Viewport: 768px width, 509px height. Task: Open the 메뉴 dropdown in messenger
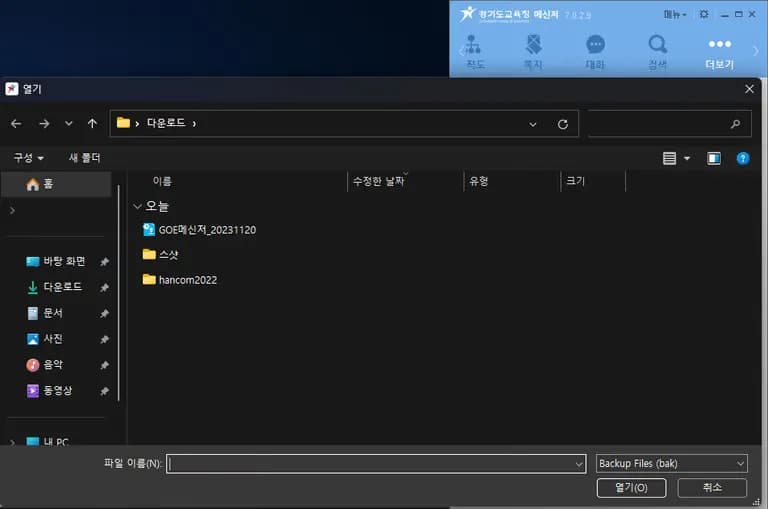click(x=674, y=14)
